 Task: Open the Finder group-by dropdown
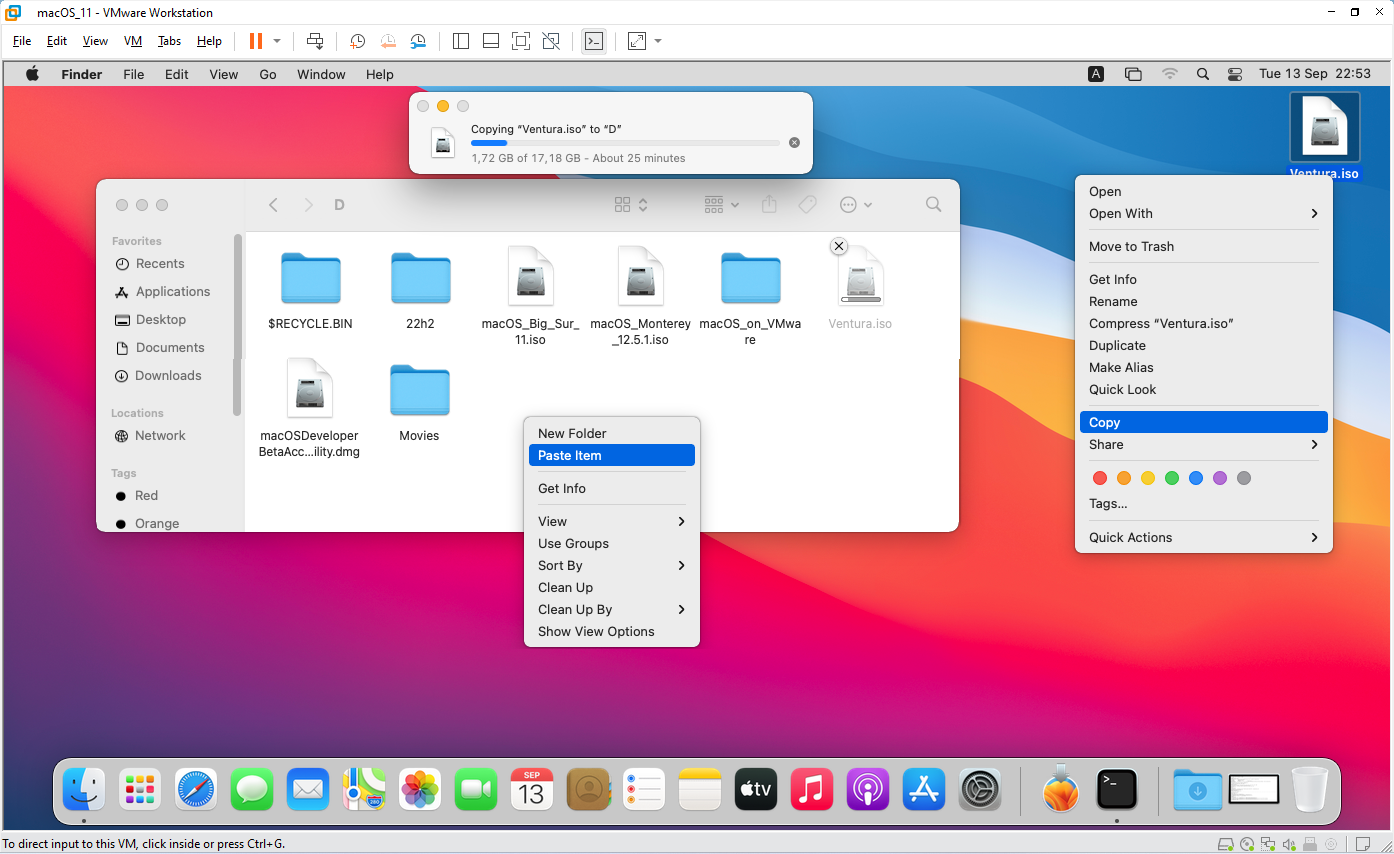[722, 204]
